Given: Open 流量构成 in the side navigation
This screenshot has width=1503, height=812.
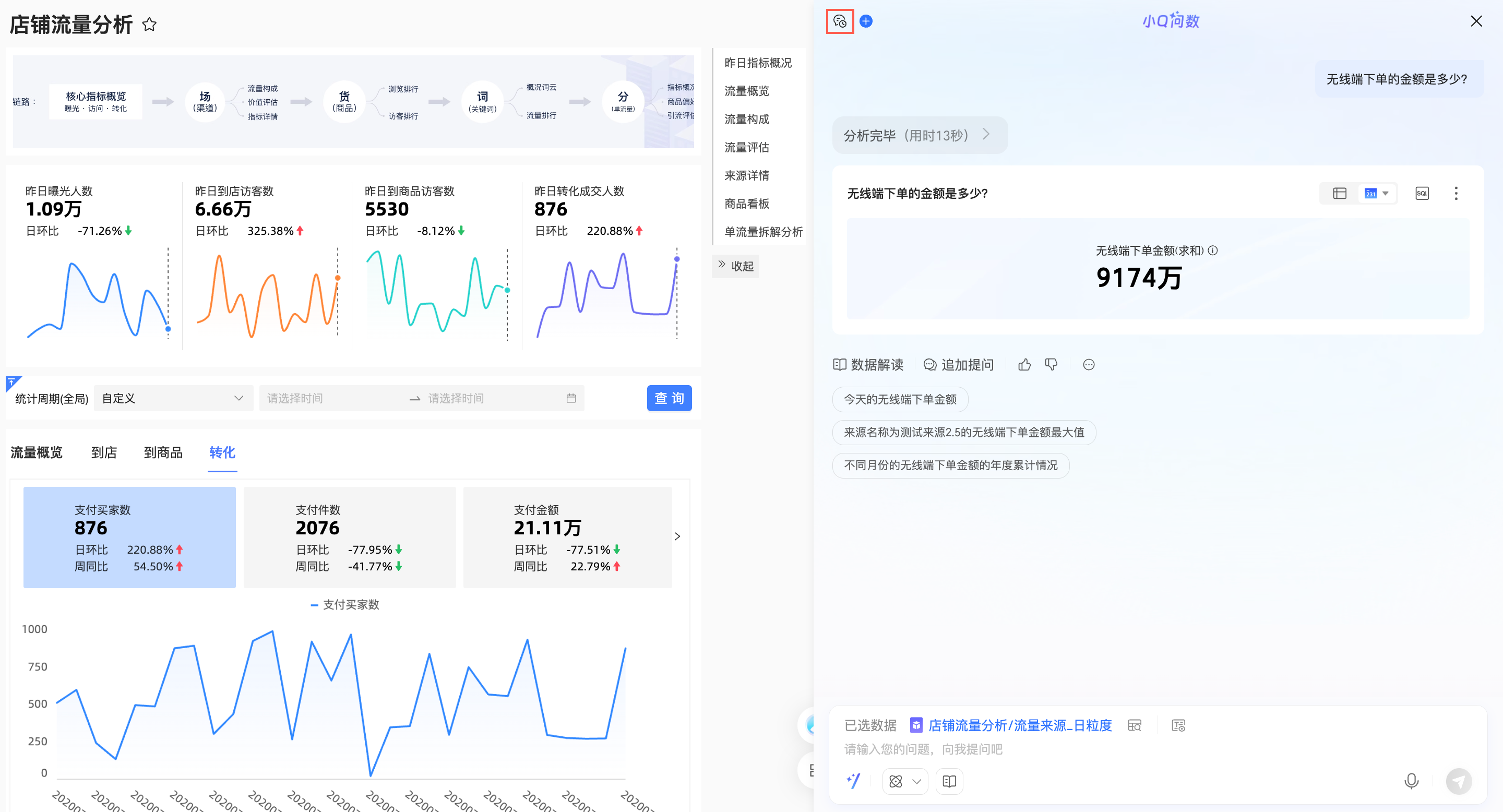Looking at the screenshot, I should tap(746, 119).
